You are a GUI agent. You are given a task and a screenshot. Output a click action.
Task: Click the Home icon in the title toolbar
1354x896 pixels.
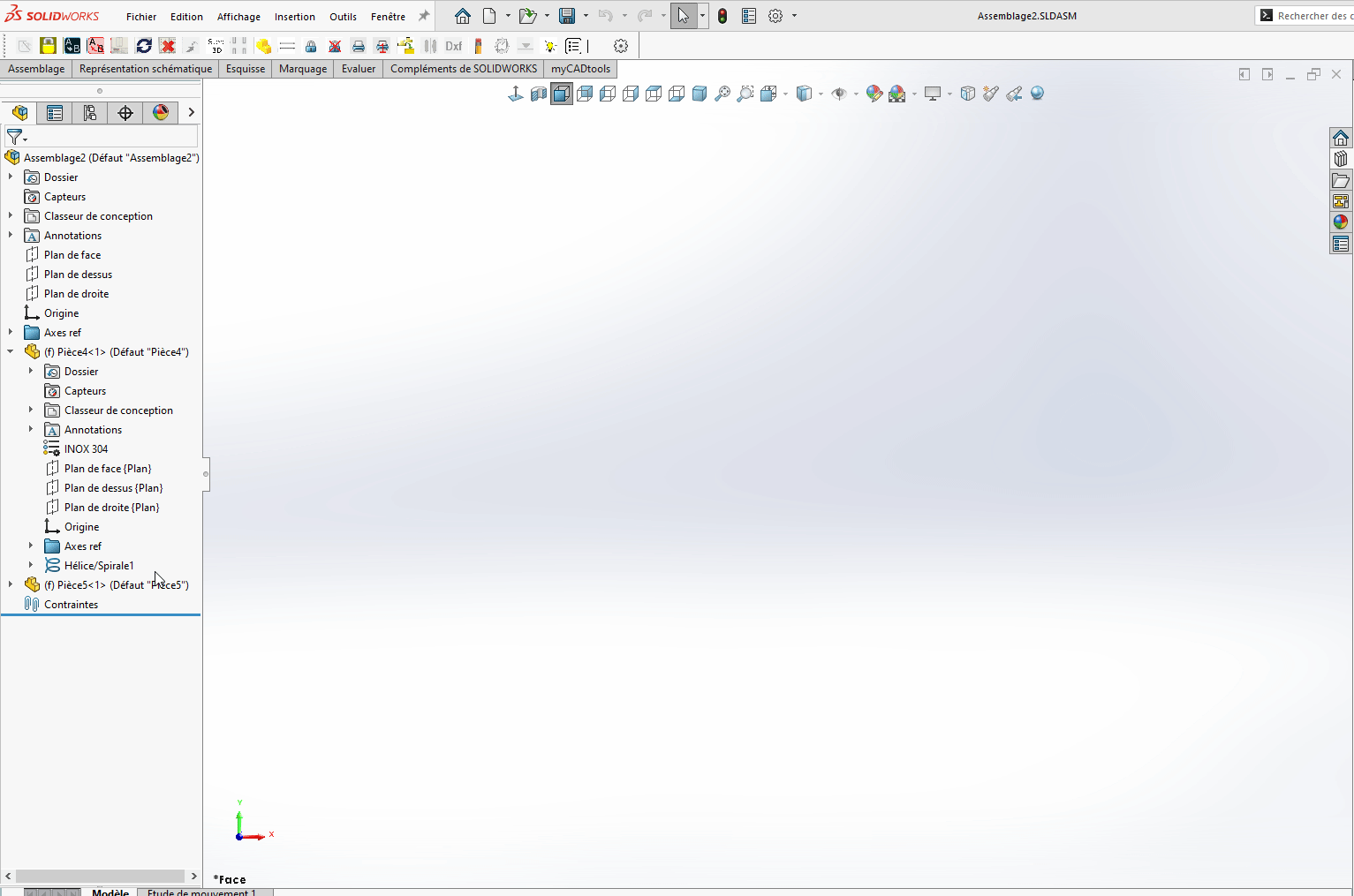(x=463, y=16)
